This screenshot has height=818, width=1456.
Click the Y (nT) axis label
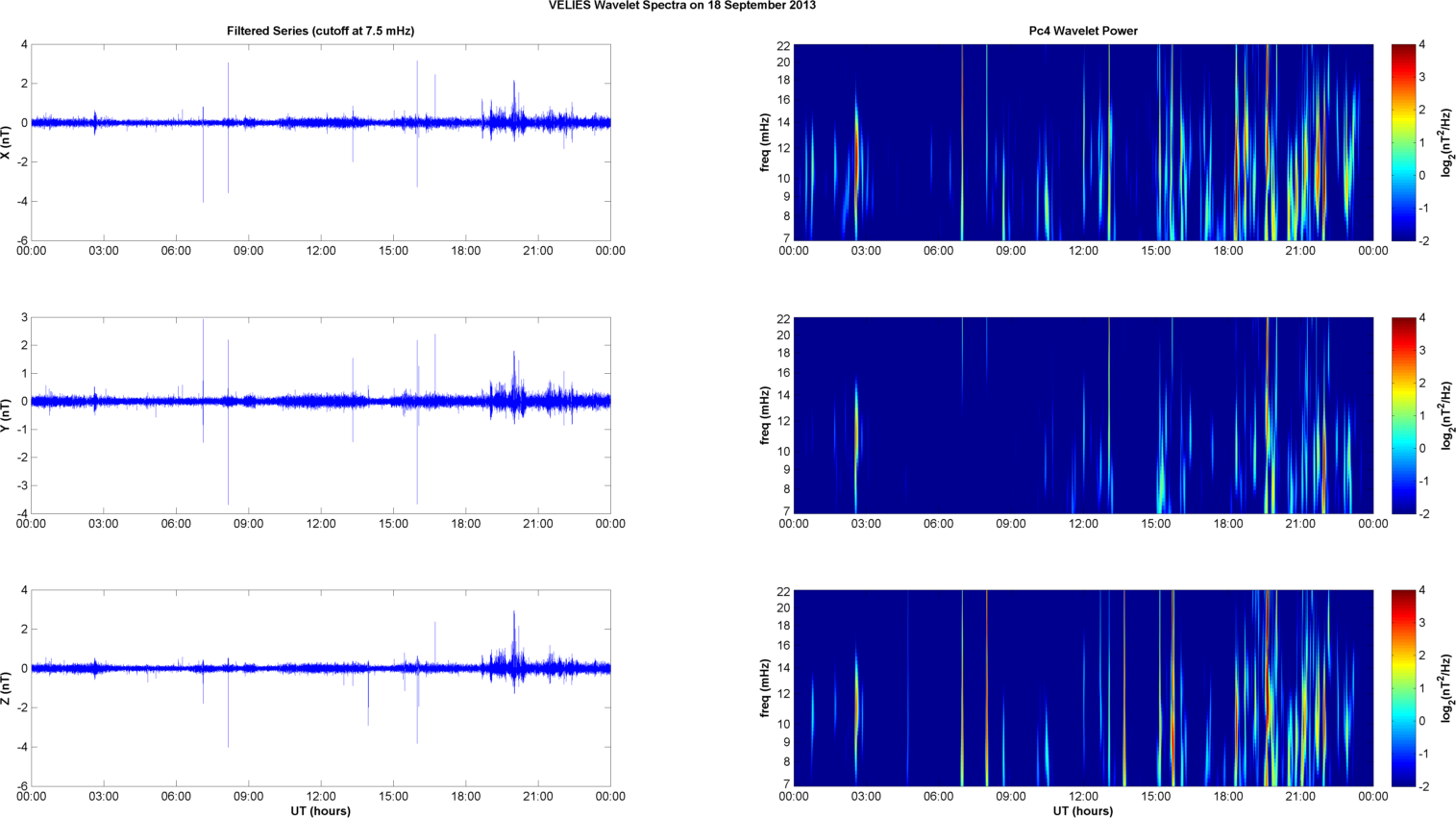(x=6, y=415)
